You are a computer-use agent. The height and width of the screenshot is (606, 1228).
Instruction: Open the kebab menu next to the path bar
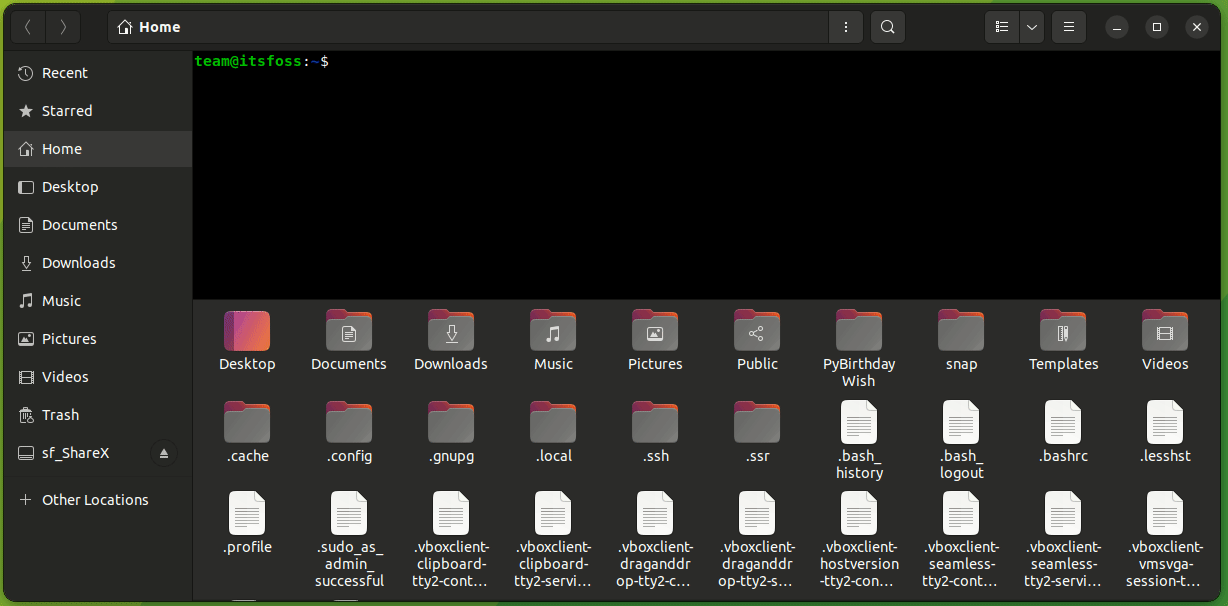(x=845, y=27)
